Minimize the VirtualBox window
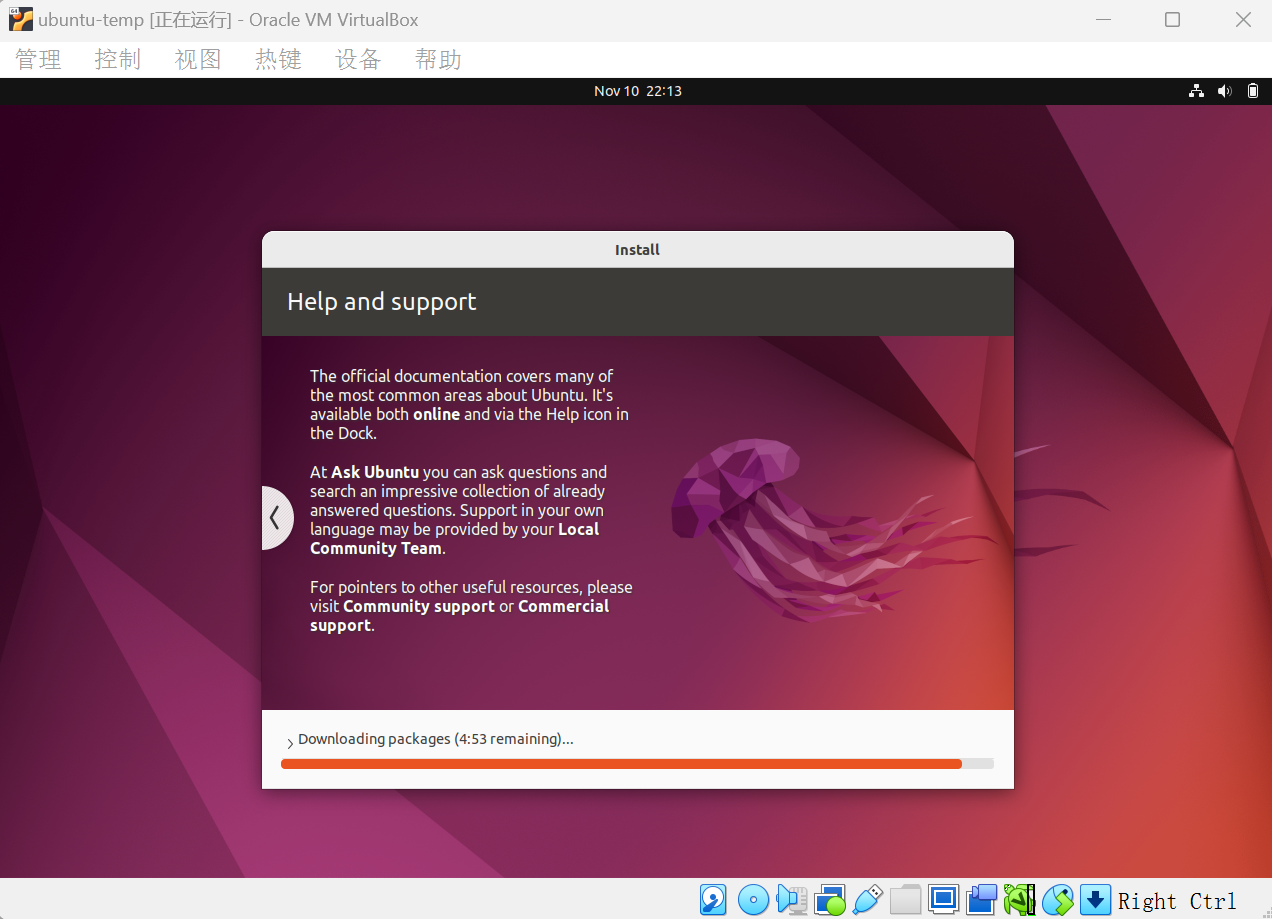The image size is (1272, 919). (1102, 20)
